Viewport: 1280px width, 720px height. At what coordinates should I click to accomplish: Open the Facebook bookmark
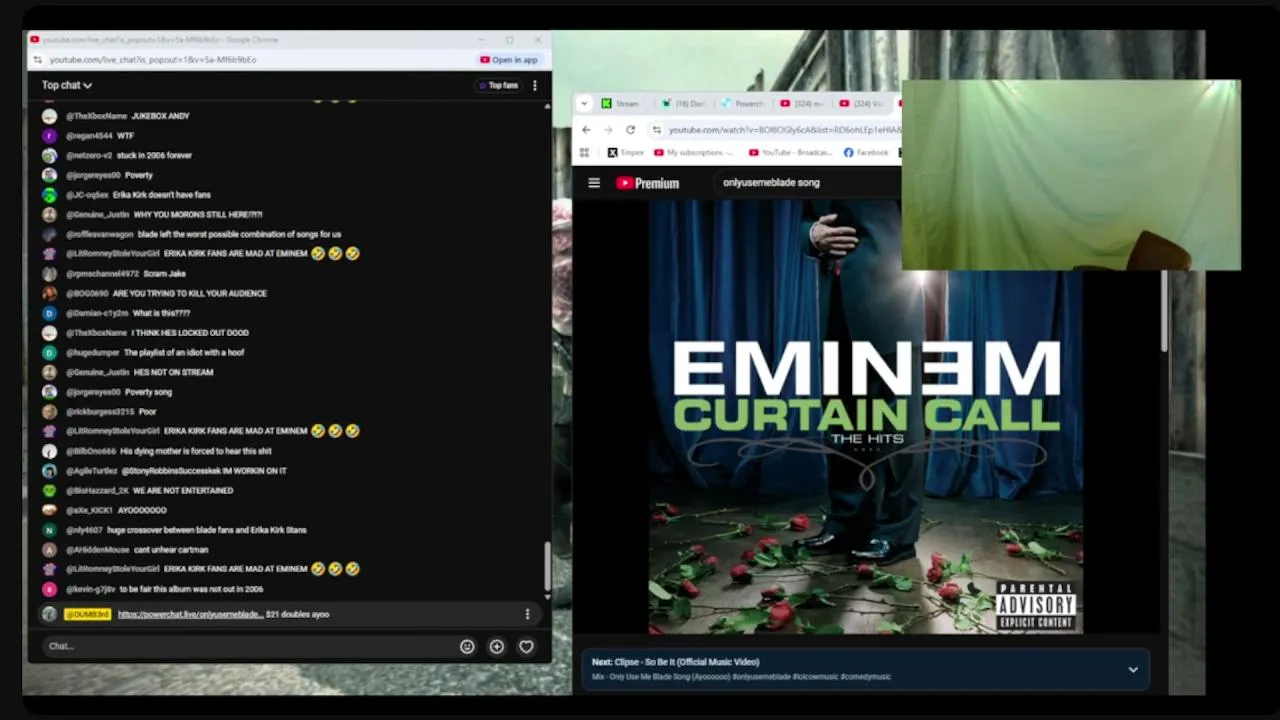[866, 153]
